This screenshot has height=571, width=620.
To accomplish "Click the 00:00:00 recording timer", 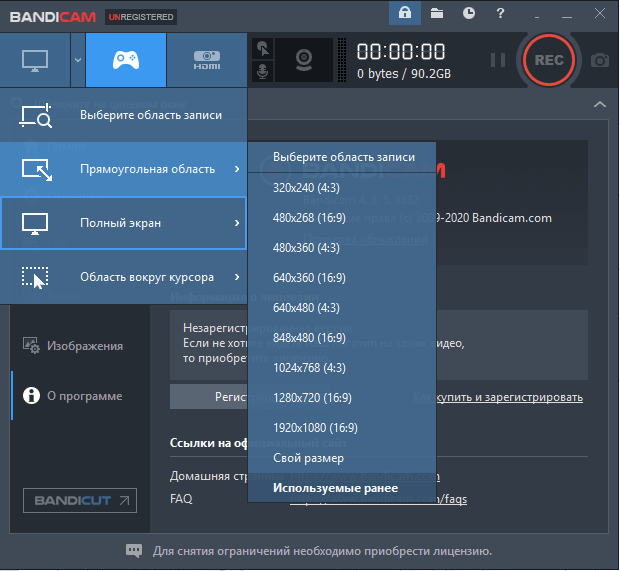I will [401, 52].
